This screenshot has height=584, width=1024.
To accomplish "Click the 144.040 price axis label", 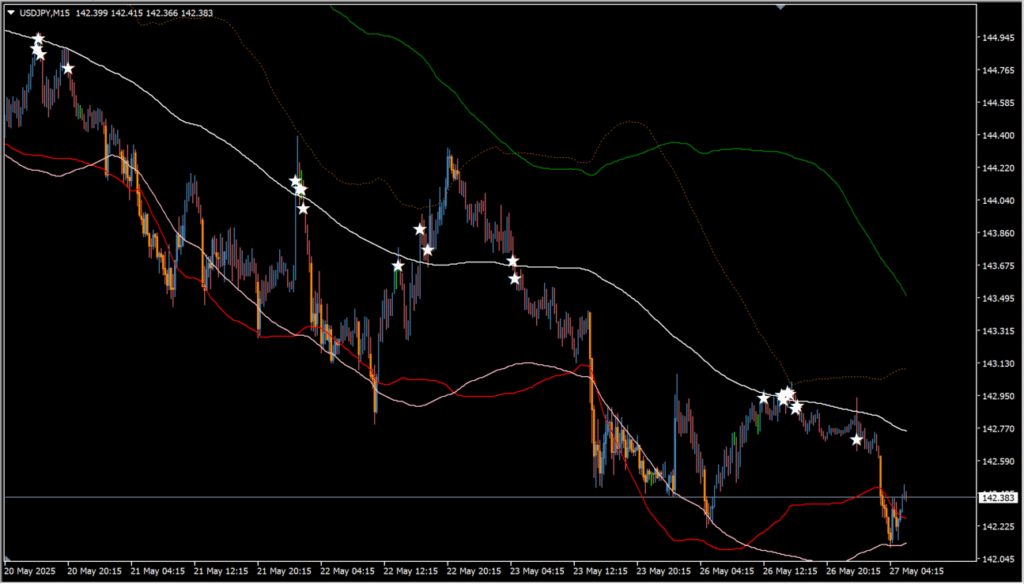I will tap(998, 201).
